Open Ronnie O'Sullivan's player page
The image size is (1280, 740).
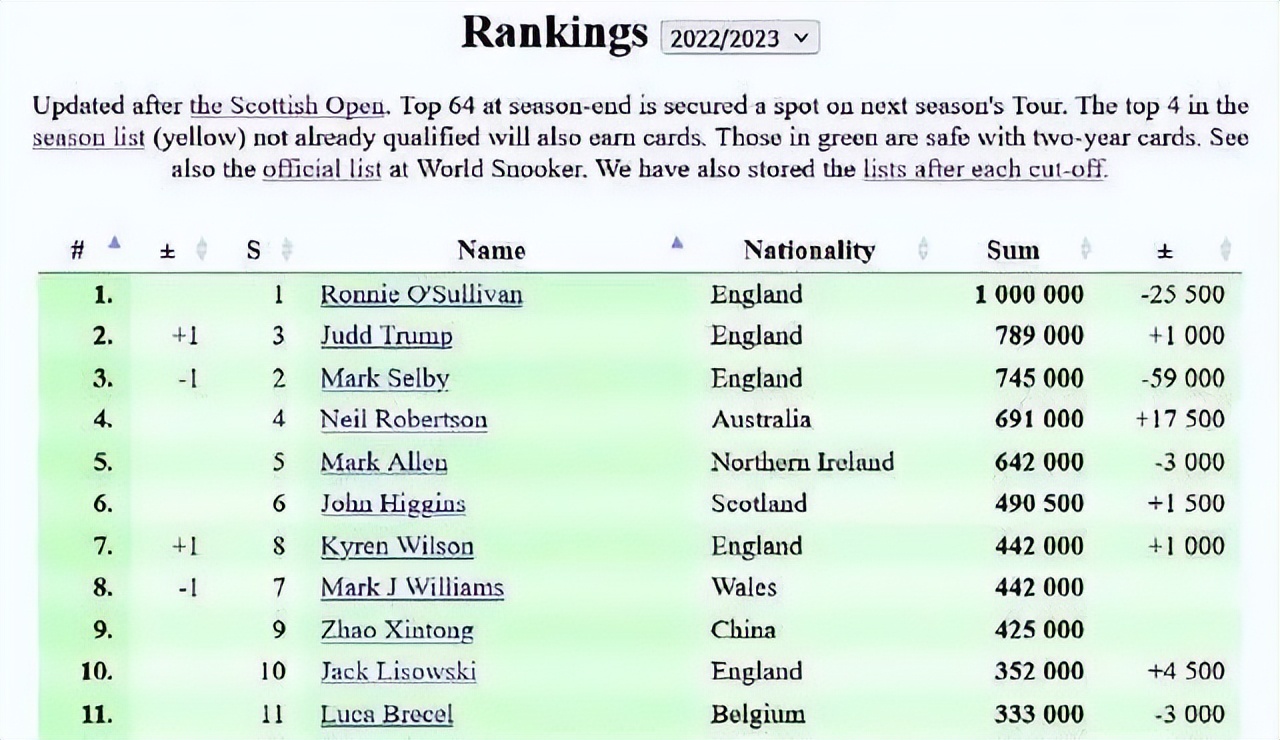(x=421, y=295)
